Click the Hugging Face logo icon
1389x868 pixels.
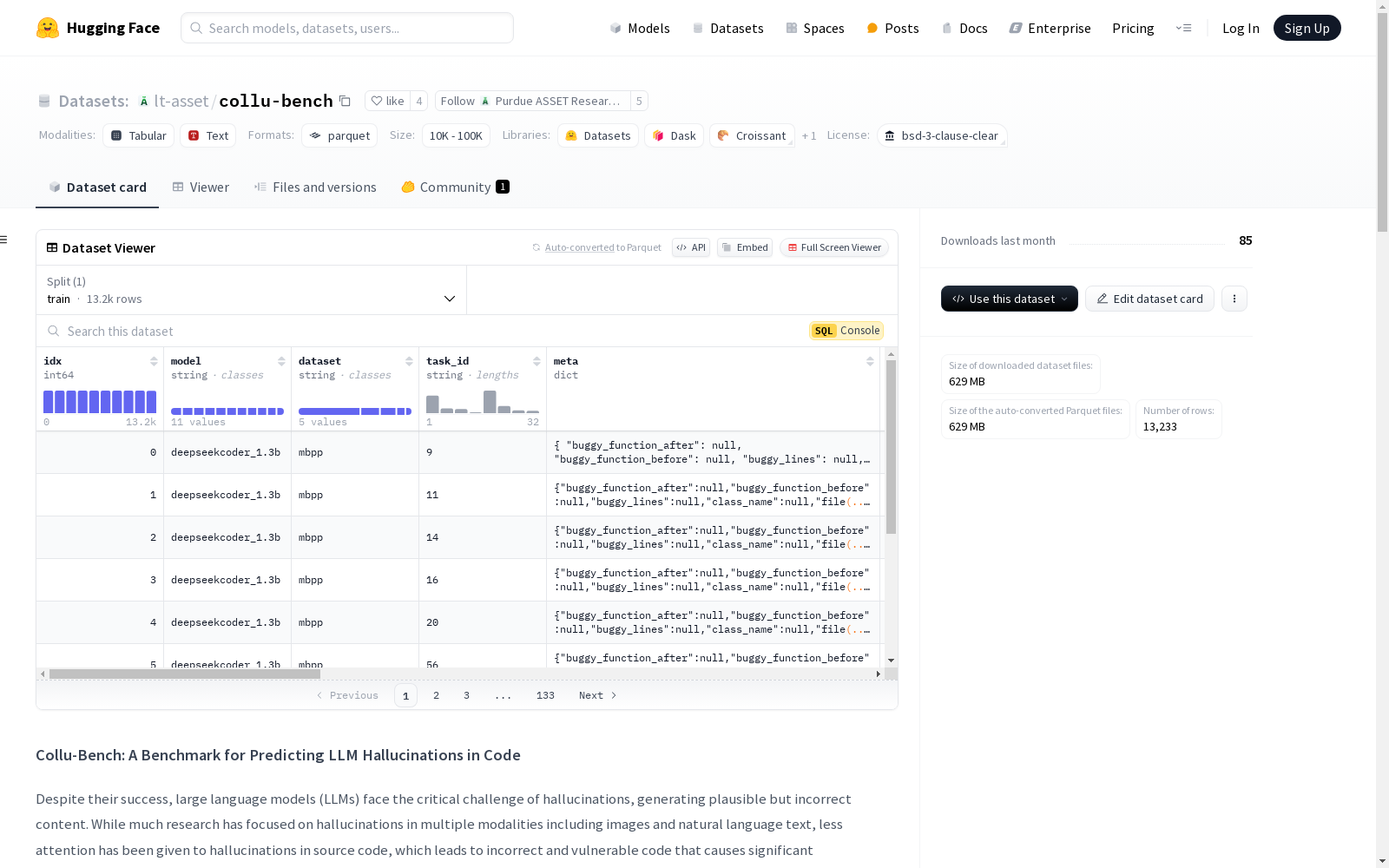pos(48,28)
